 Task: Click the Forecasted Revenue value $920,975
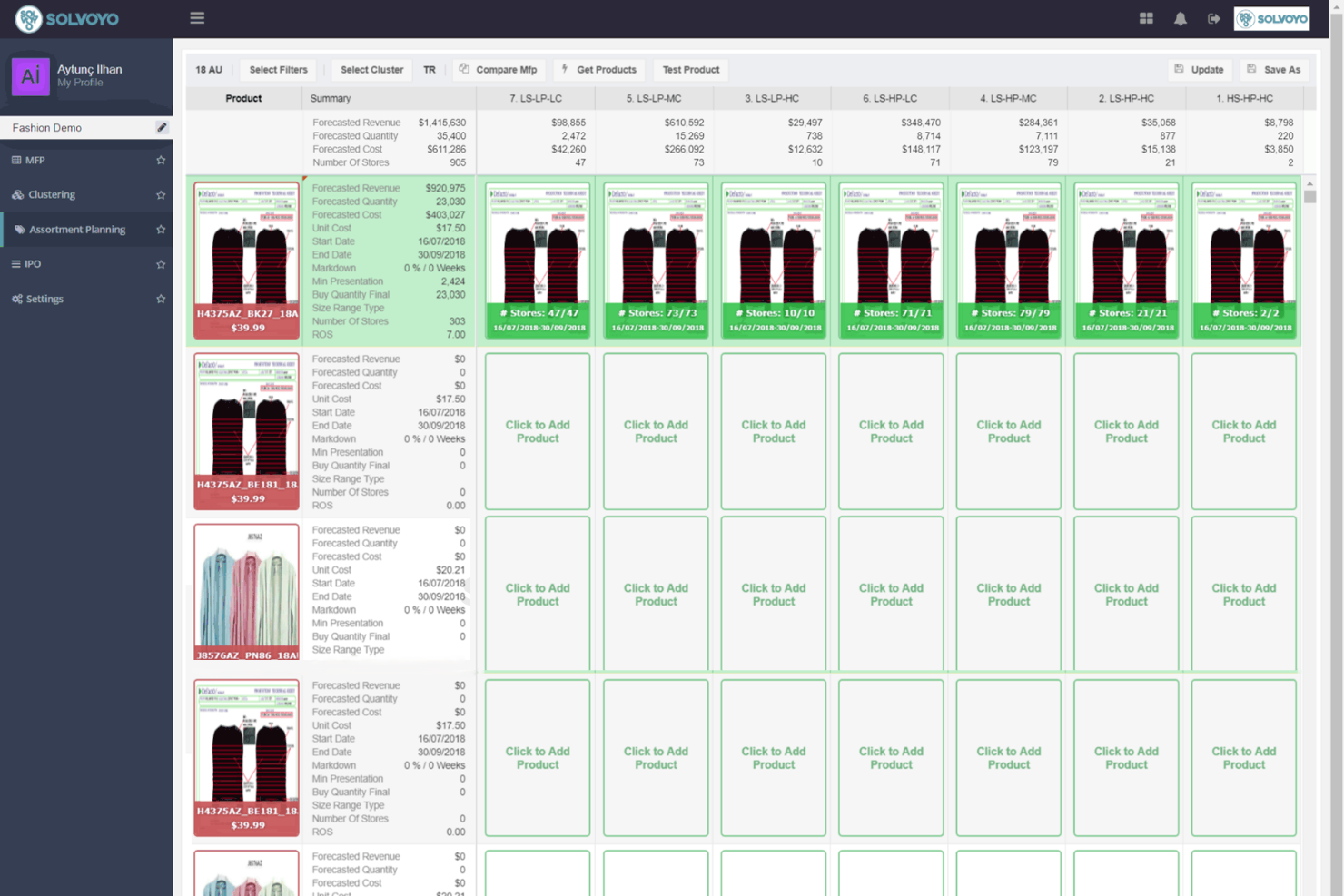pyautogui.click(x=445, y=188)
